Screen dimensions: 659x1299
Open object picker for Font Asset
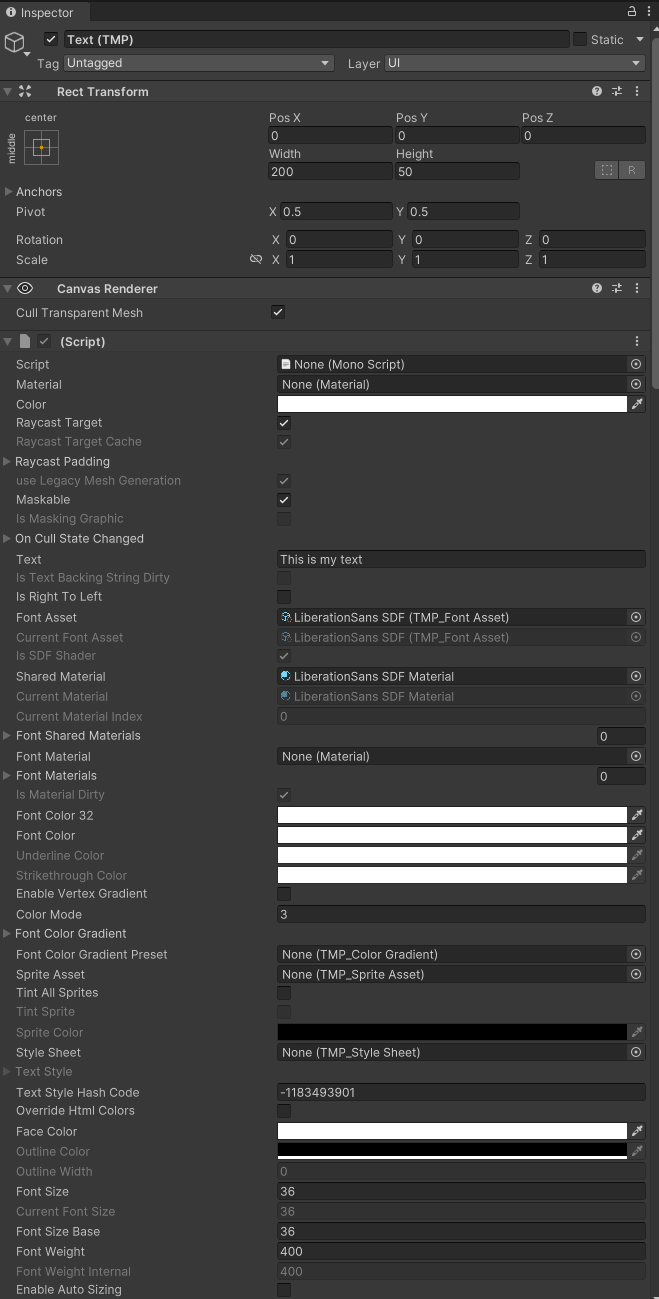tap(635, 617)
